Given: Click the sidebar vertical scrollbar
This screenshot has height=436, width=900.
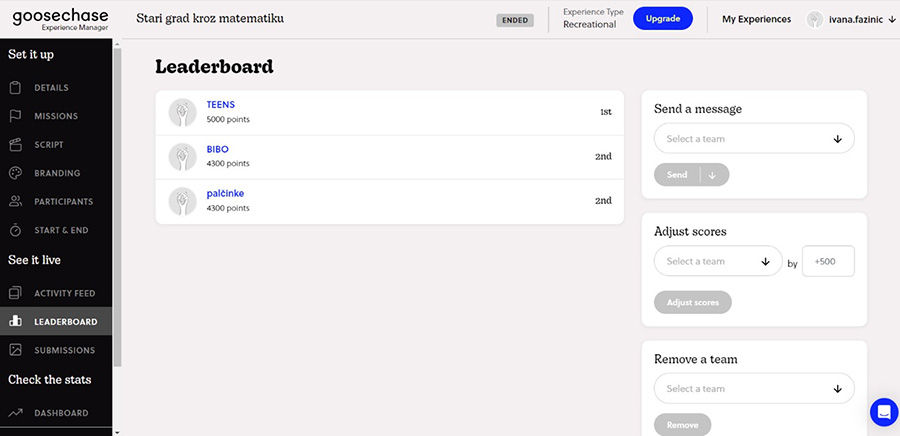Looking at the screenshot, I should pos(117,200).
